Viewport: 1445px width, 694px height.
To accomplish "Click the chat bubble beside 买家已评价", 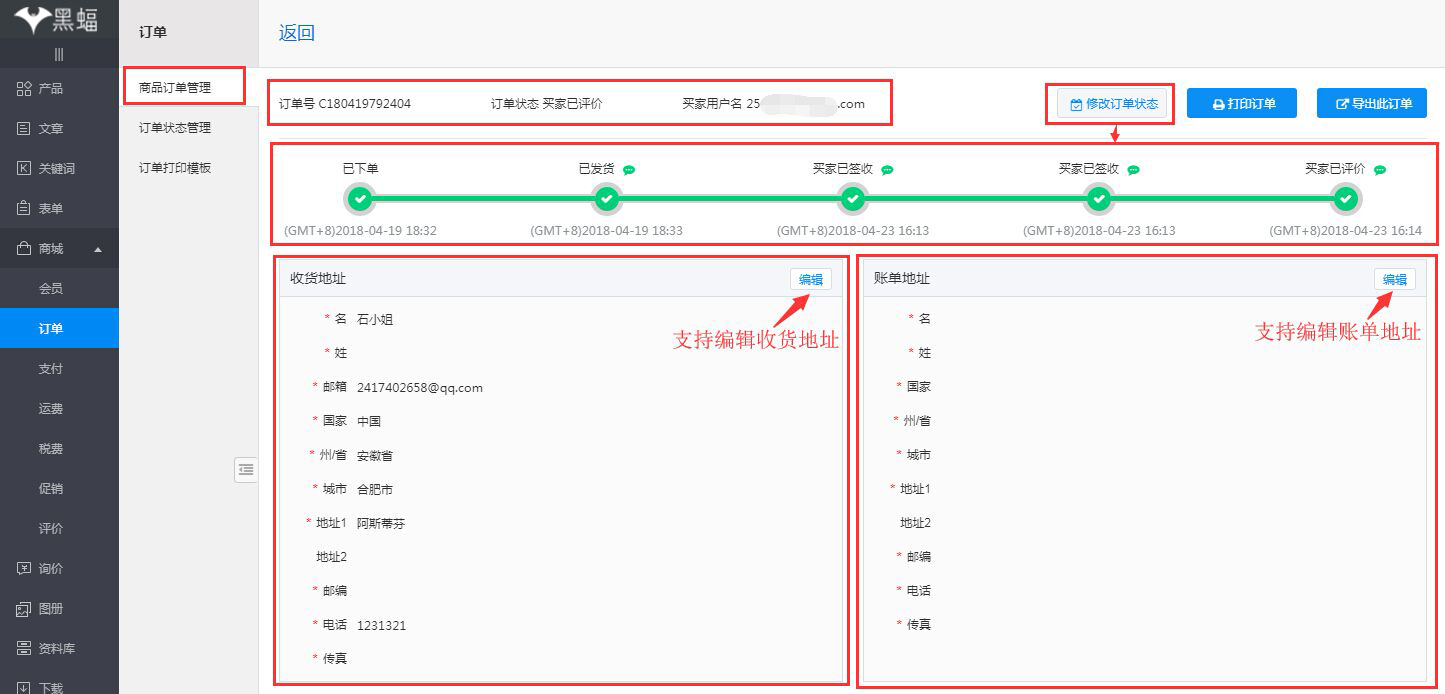I will pyautogui.click(x=1381, y=170).
